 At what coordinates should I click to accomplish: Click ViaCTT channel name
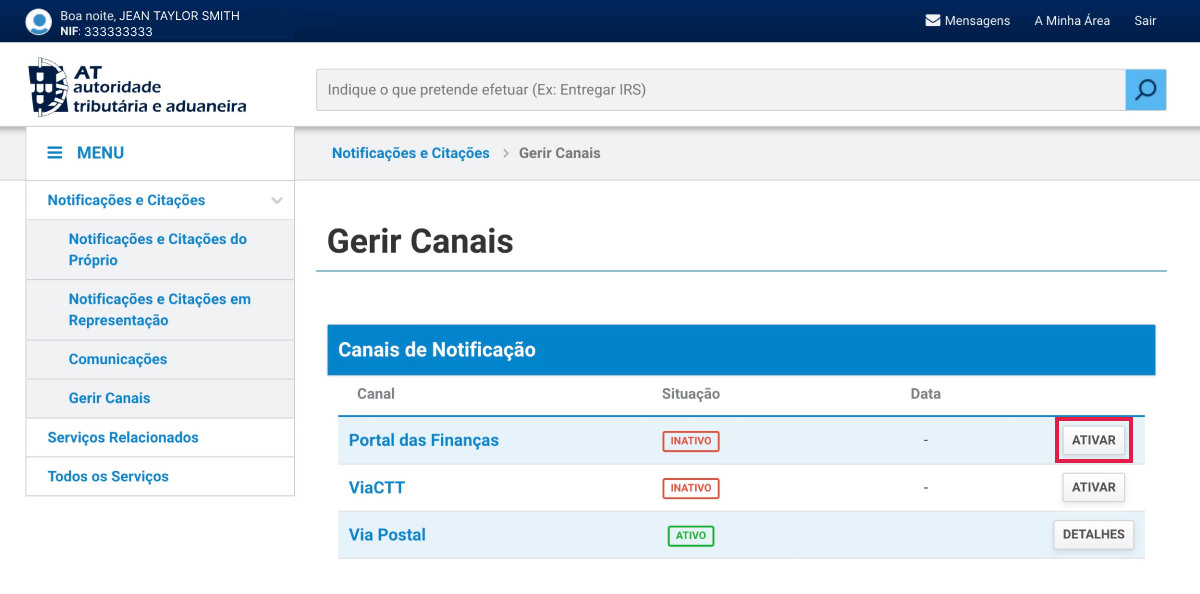tap(377, 488)
